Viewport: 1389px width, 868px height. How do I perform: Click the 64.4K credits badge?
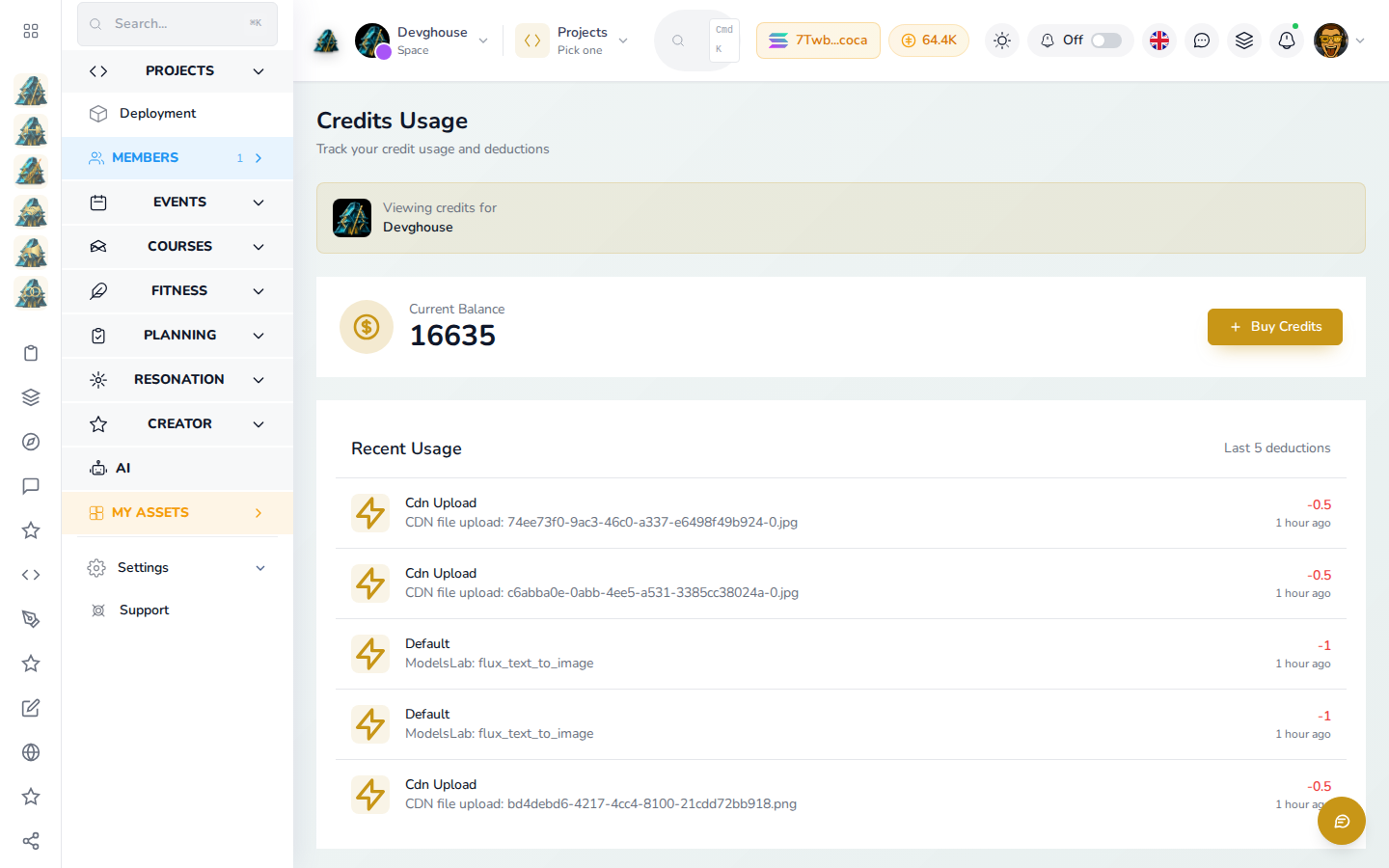[x=928, y=41]
